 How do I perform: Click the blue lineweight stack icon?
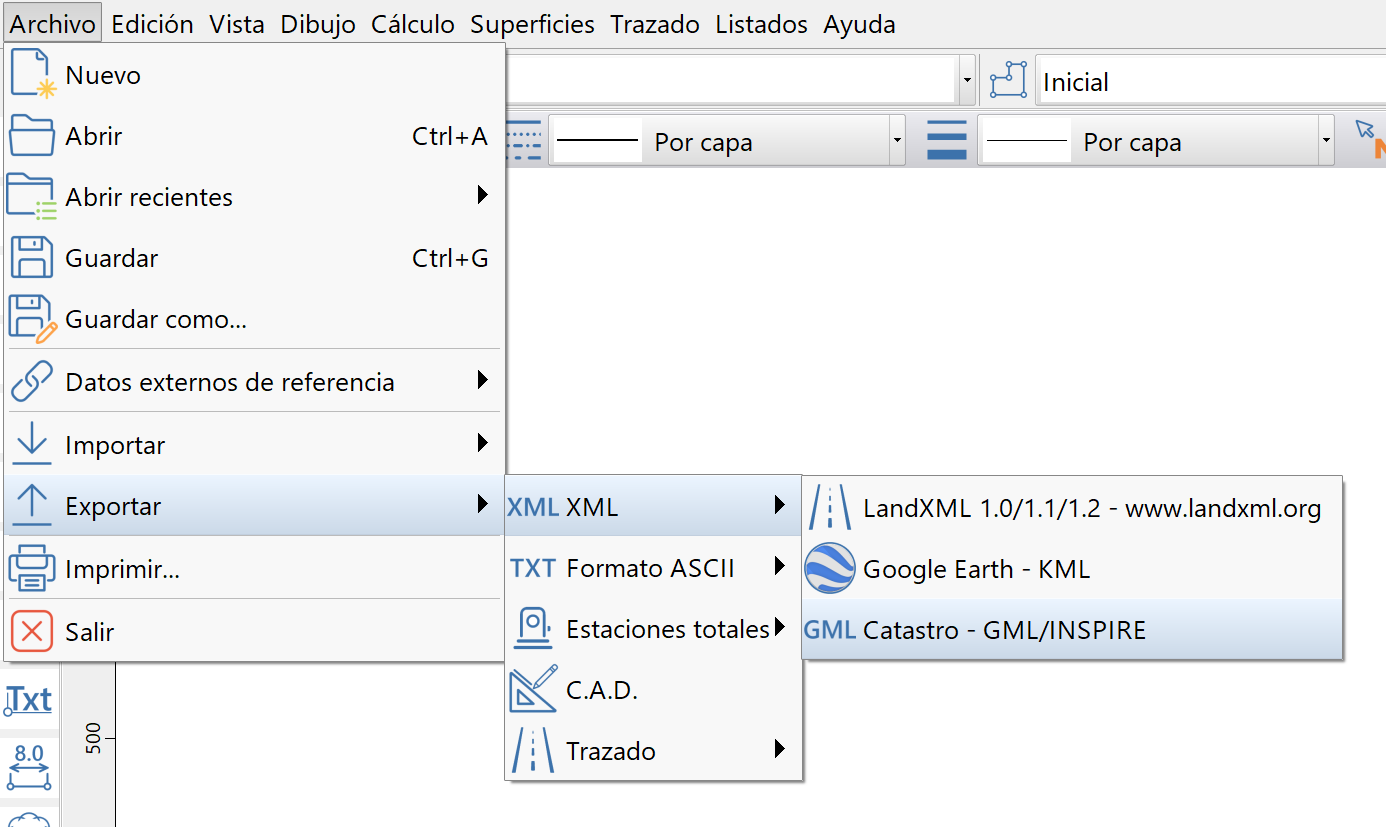tap(945, 140)
